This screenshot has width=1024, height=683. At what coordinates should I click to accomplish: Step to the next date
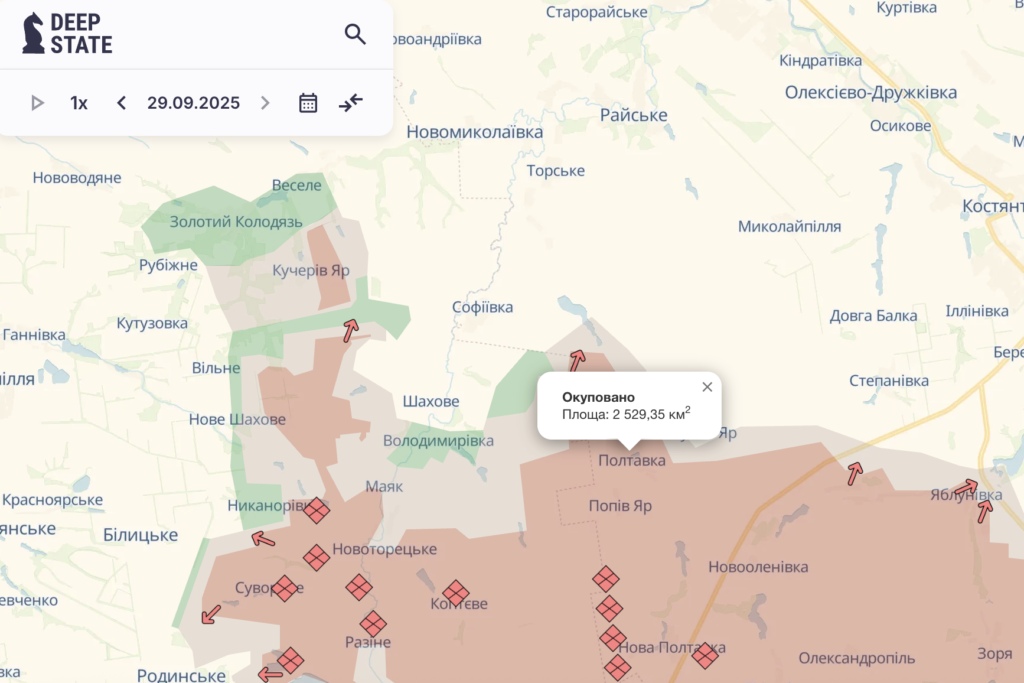pos(266,102)
